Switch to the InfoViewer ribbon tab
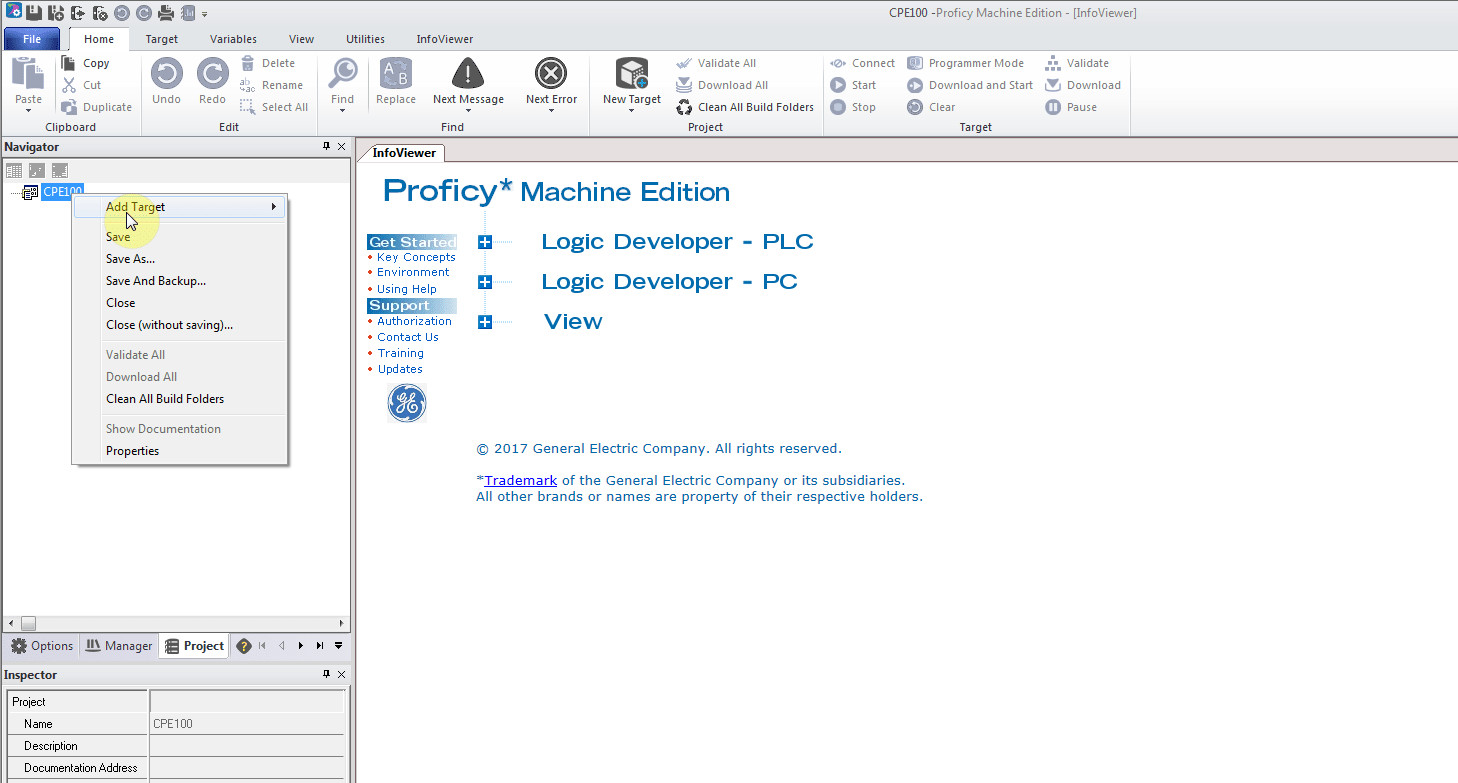Image resolution: width=1458 pixels, height=783 pixels. point(445,39)
